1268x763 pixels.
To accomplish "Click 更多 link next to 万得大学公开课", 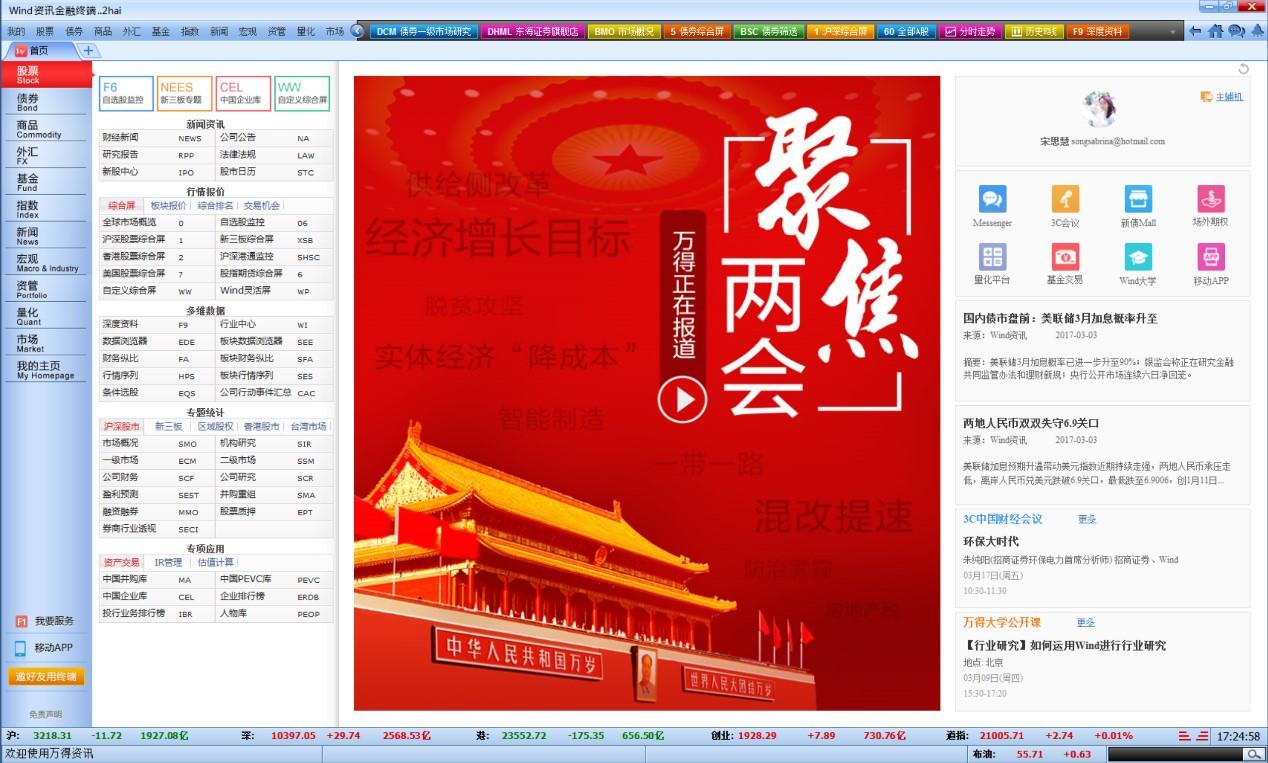I will coord(1087,622).
